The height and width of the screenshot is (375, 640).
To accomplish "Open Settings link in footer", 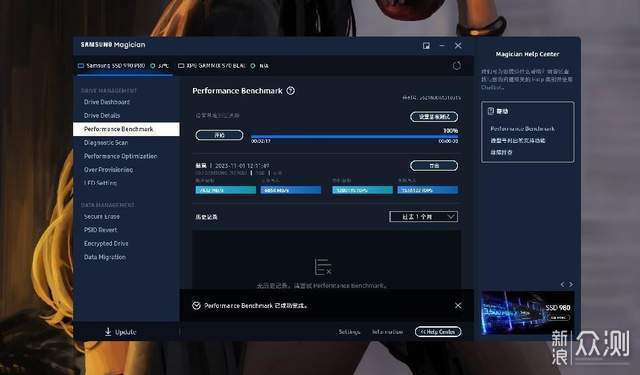I will [349, 332].
